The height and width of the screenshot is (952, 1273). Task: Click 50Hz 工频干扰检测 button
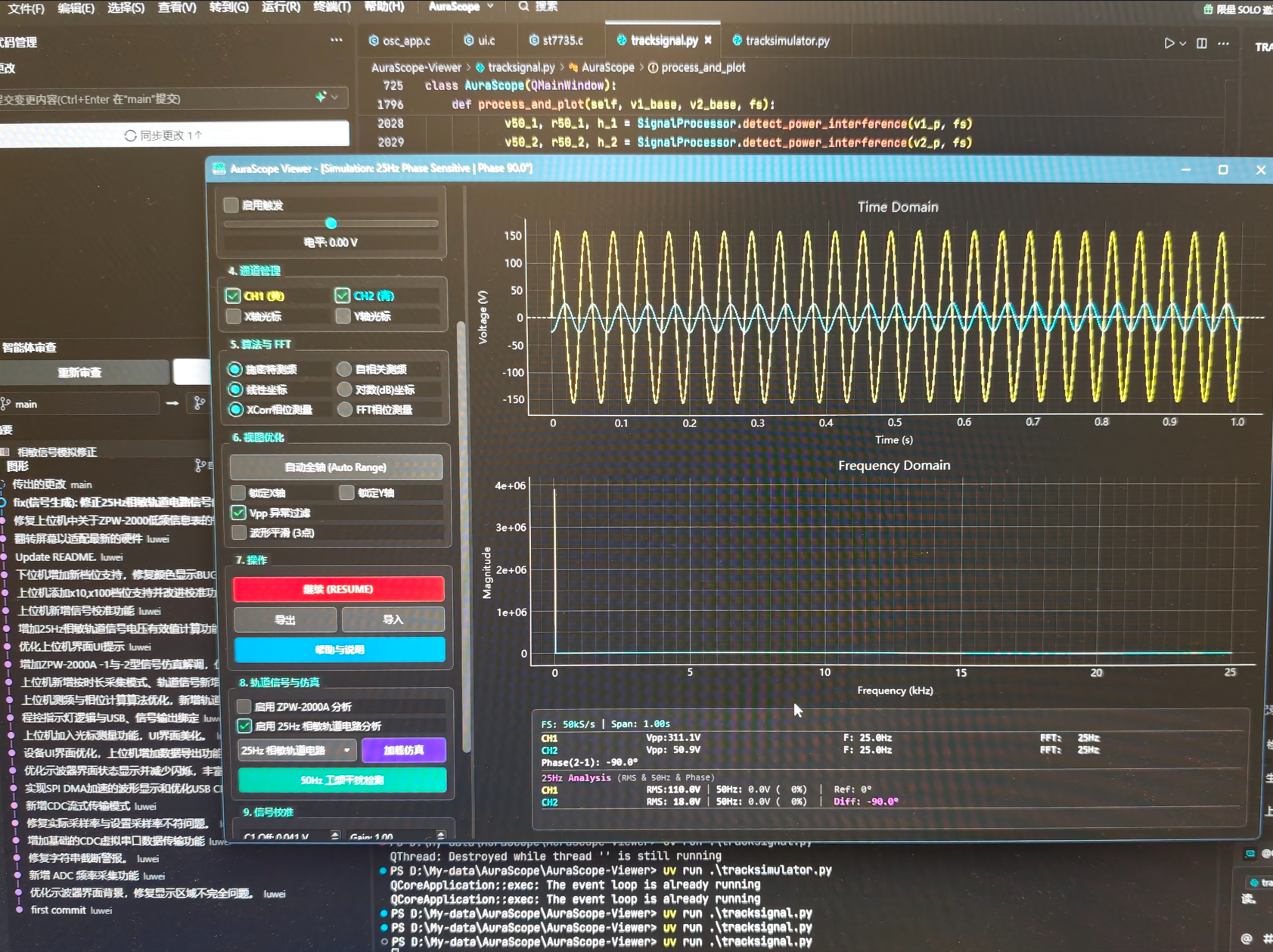coord(342,780)
